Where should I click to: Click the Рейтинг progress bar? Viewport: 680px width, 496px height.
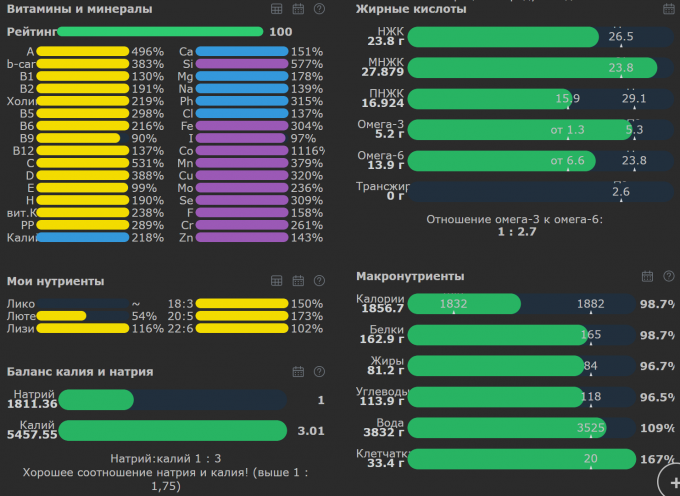tap(160, 32)
